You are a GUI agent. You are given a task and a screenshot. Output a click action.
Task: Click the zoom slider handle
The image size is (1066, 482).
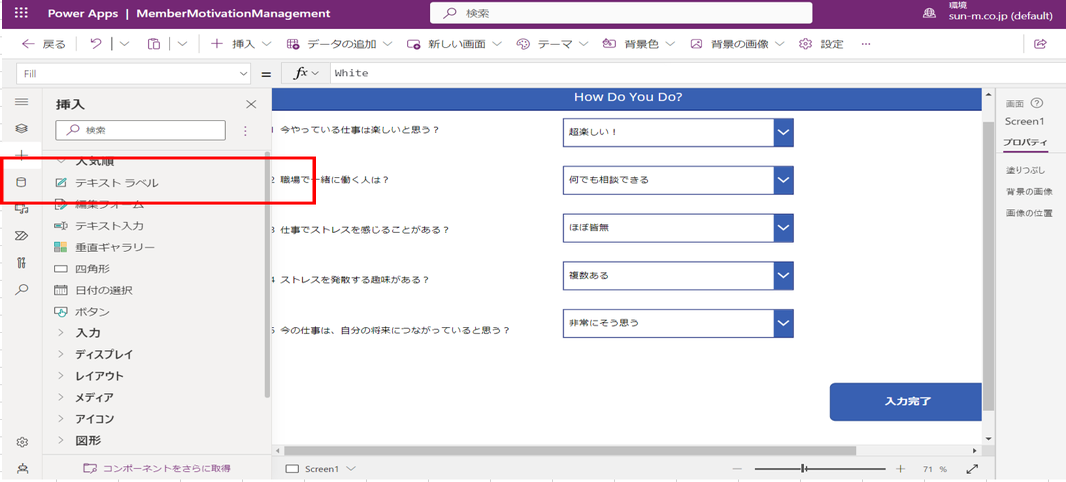(x=804, y=468)
